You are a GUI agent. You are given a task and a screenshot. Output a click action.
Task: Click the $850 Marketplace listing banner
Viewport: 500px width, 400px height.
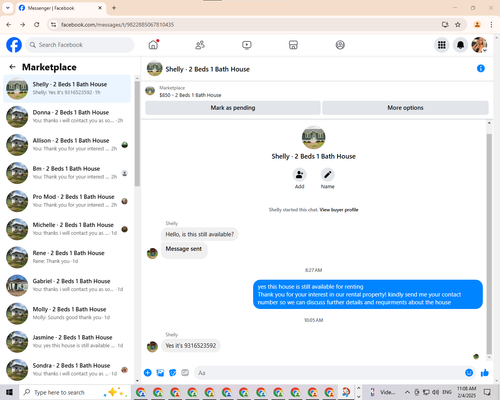(x=317, y=91)
